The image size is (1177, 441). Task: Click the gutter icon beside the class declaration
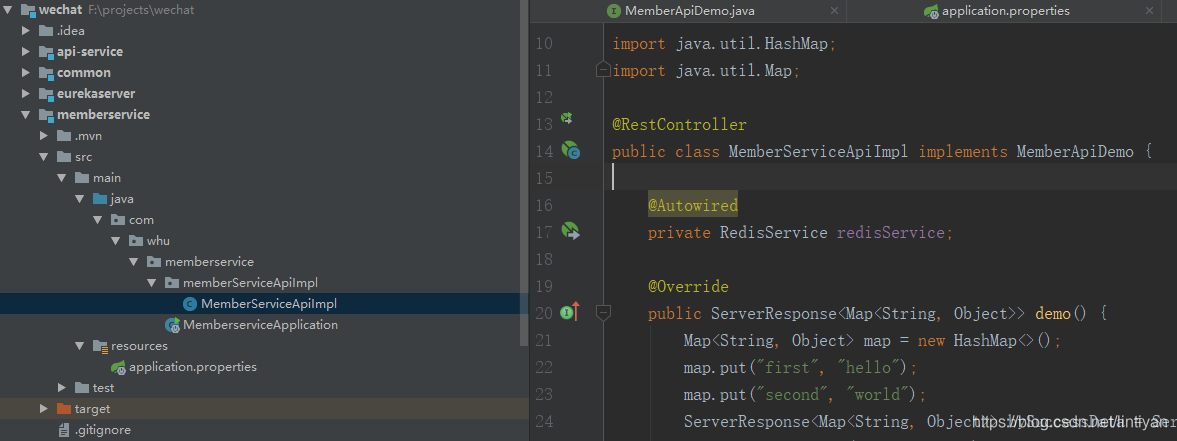571,151
